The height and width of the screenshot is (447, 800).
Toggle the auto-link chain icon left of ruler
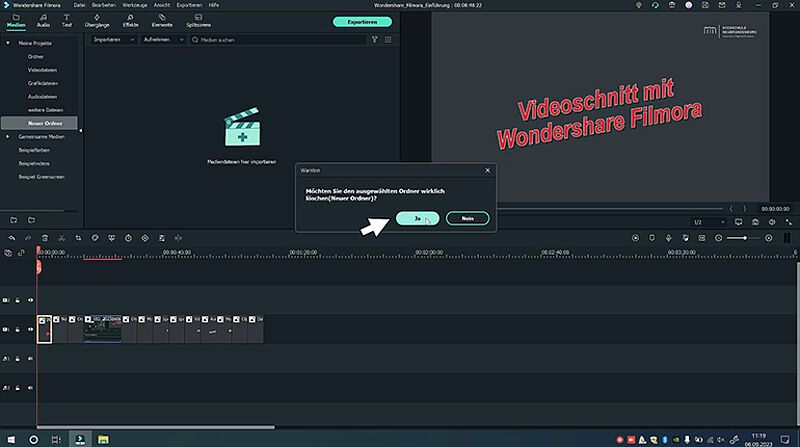(21, 253)
